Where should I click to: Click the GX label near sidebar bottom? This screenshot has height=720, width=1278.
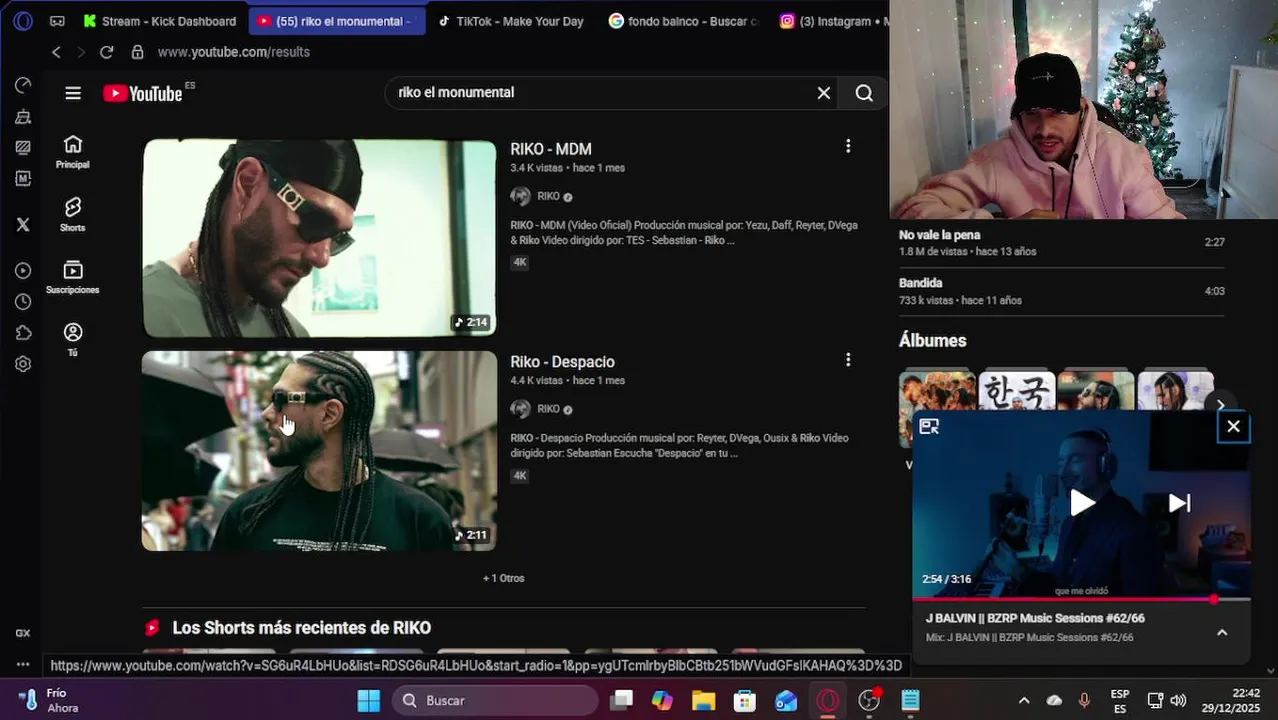tap(23, 633)
